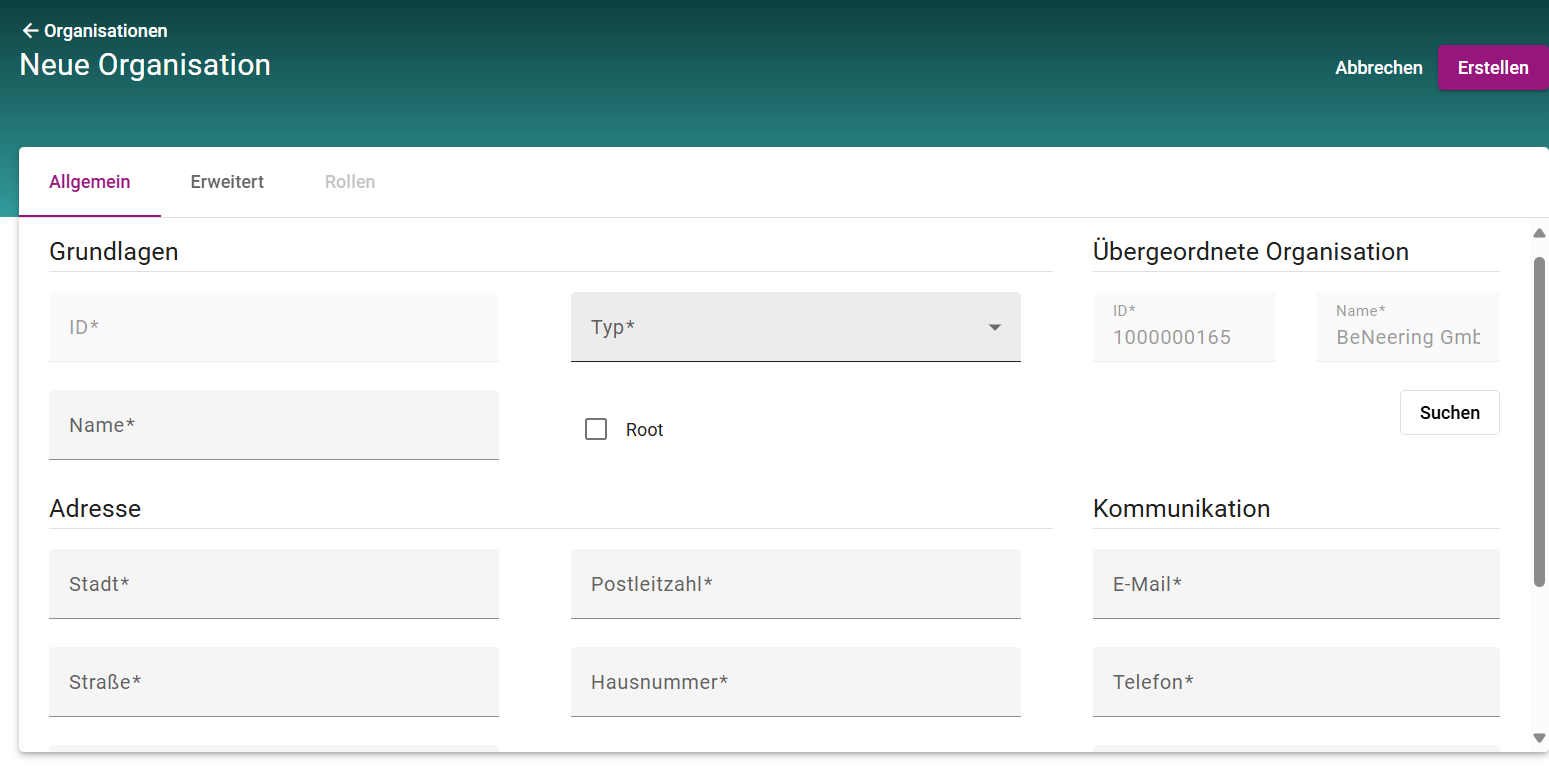Enable the Root checkbox
This screenshot has height=766, width=1549.
click(596, 430)
